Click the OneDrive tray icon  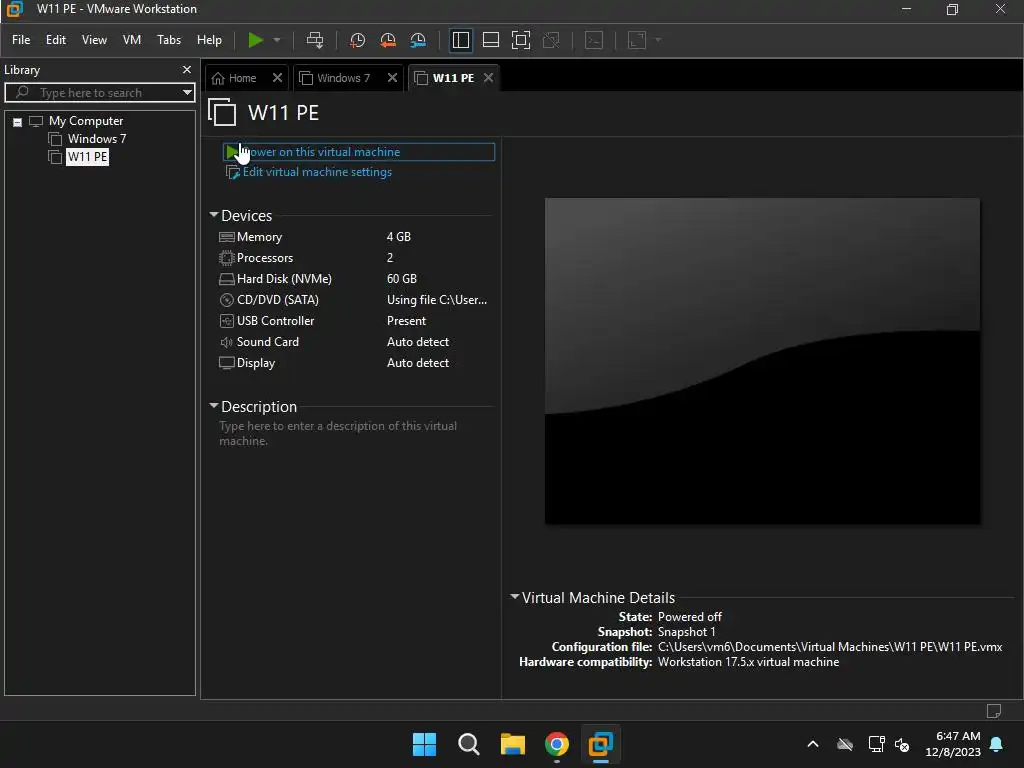click(845, 744)
